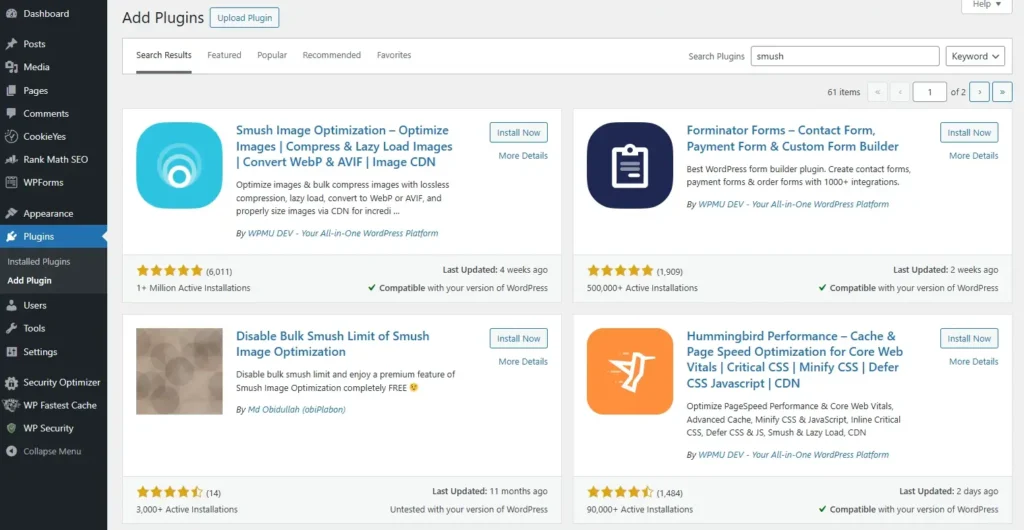Click the '61 items' count text
The height and width of the screenshot is (530, 1024).
[x=844, y=92]
